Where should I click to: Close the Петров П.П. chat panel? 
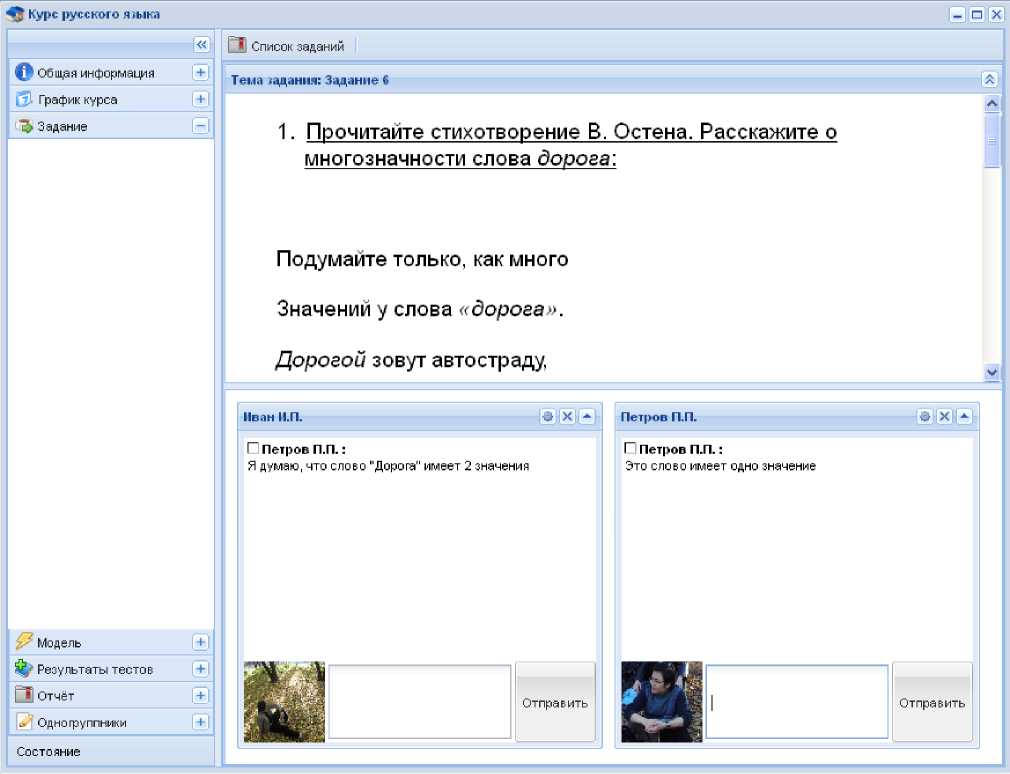944,417
